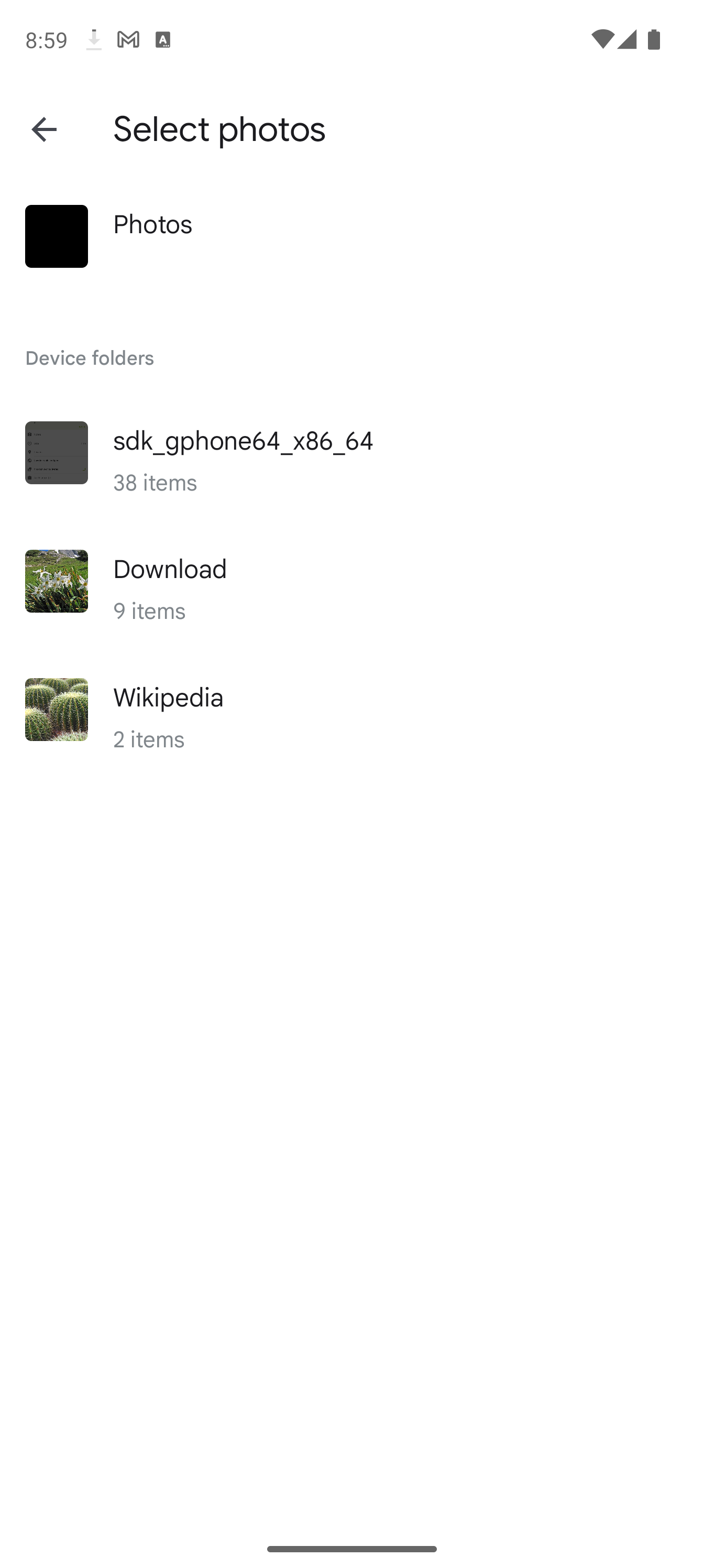Select the Photos album label

(x=153, y=225)
